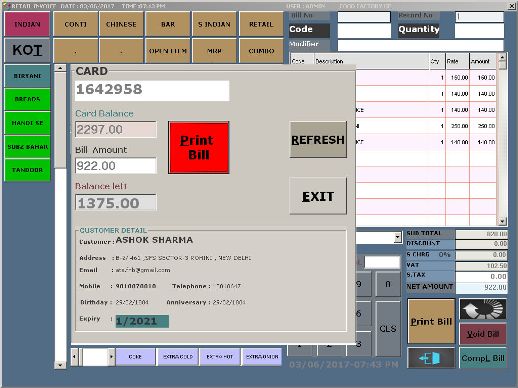Click the KOT button

pos(27,50)
